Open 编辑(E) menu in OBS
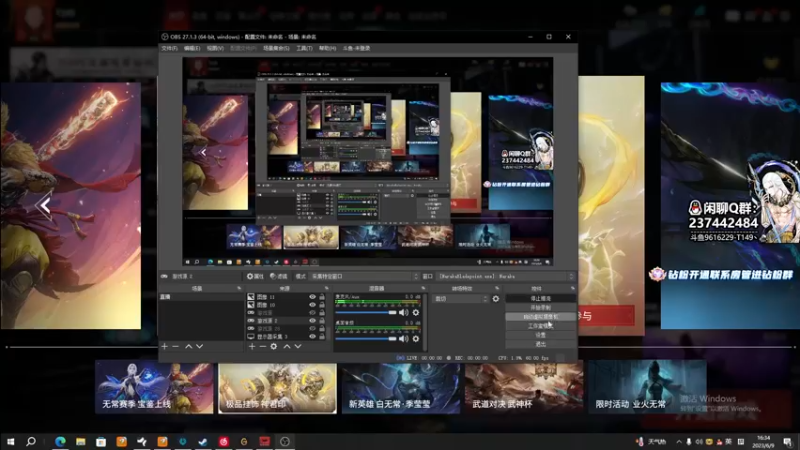This screenshot has height=450, width=800. pos(192,48)
